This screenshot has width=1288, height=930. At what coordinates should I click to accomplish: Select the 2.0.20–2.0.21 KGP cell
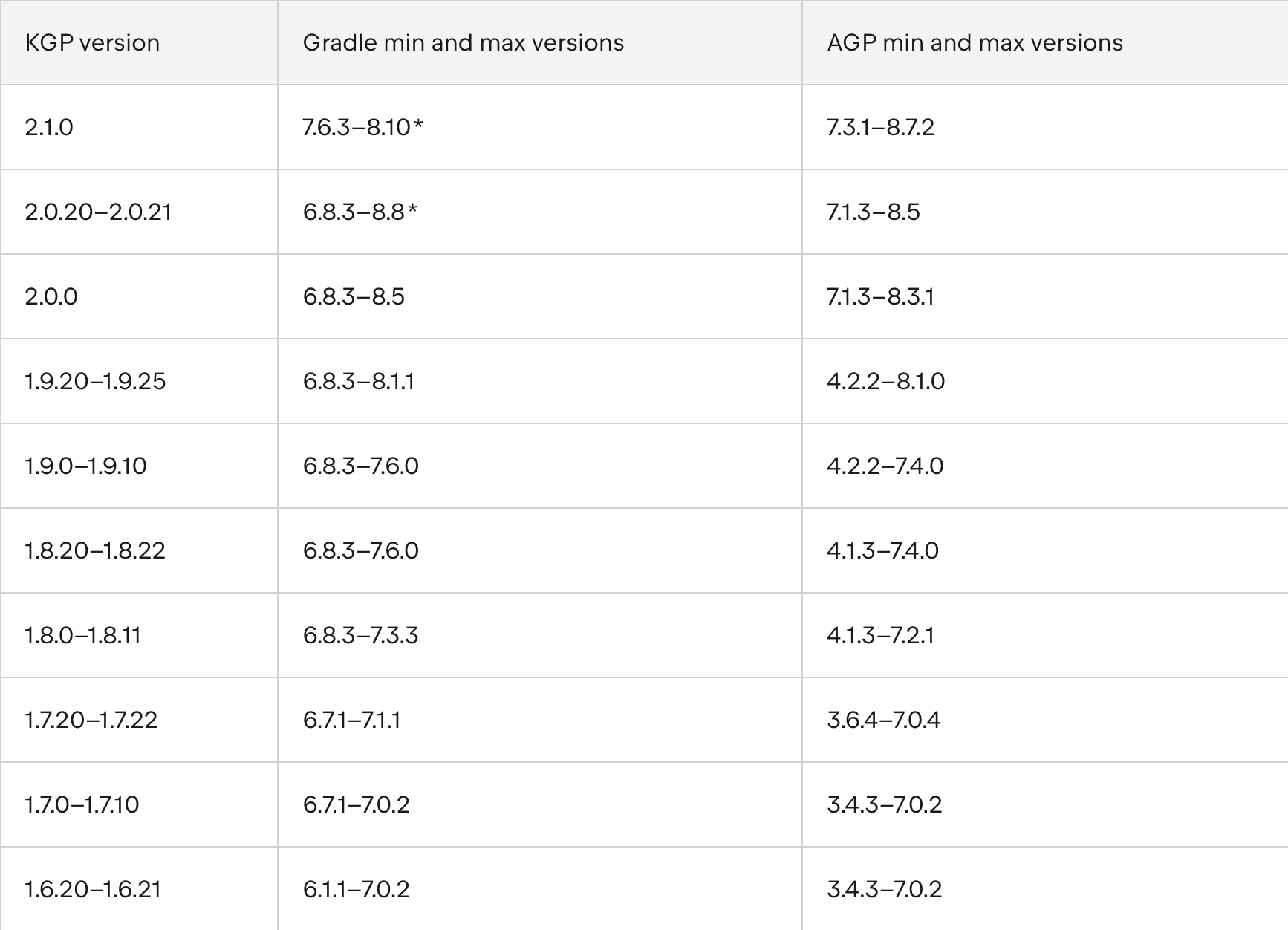[x=139, y=212]
